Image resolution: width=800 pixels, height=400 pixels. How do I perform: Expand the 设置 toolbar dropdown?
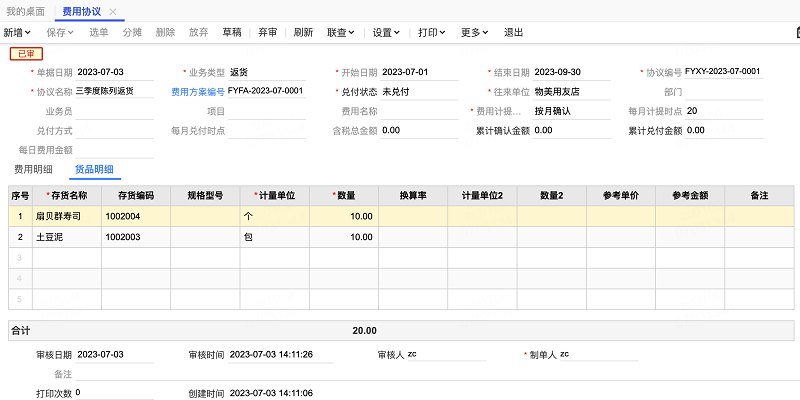386,32
